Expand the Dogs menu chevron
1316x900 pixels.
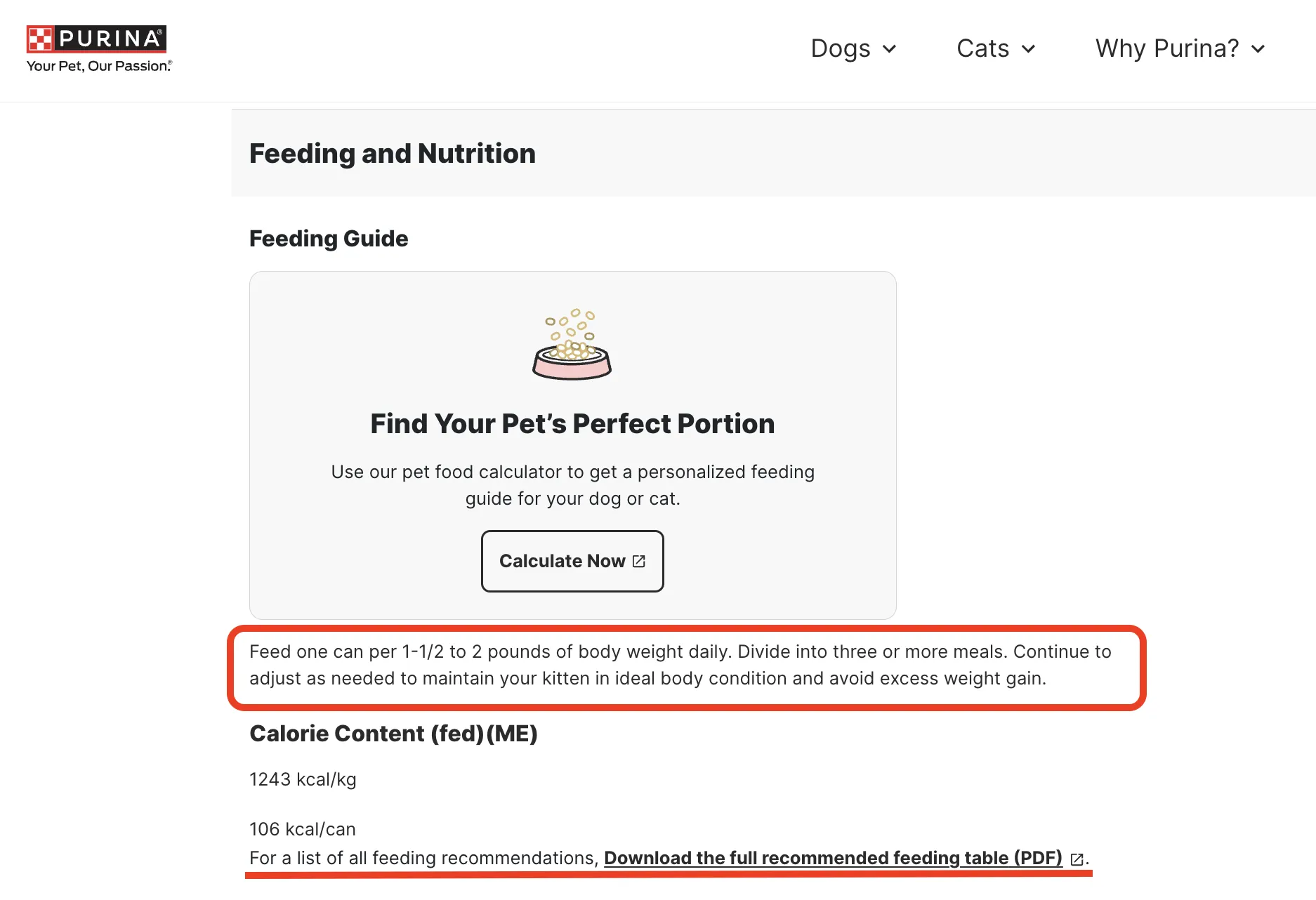[x=890, y=49]
